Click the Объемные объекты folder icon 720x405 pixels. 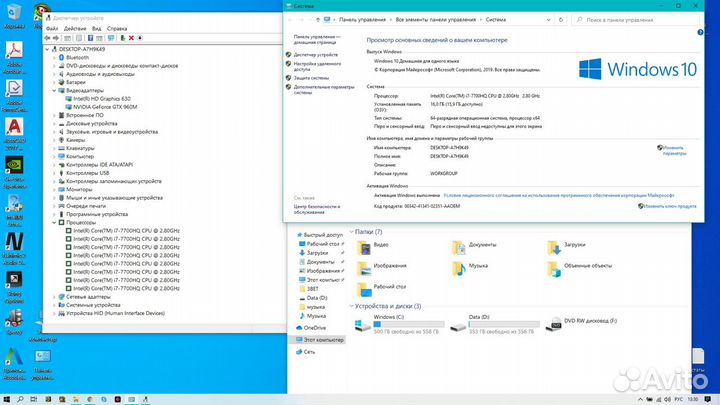[554, 269]
